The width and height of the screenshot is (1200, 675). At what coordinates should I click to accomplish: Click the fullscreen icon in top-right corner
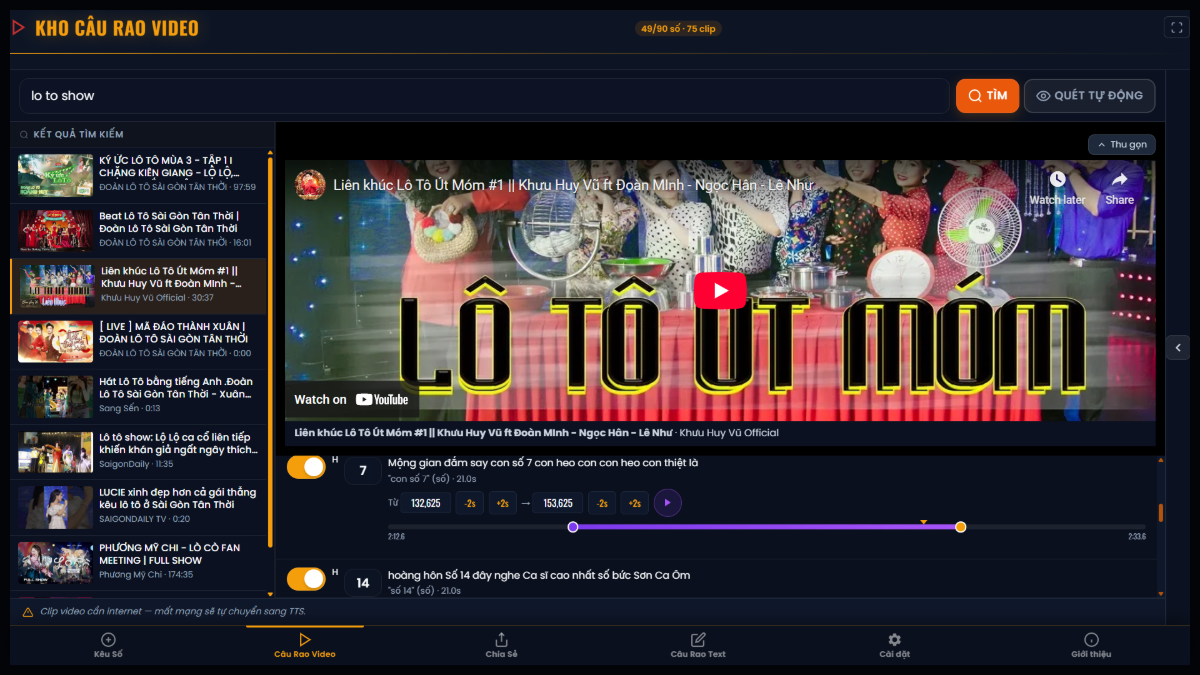point(1176,27)
